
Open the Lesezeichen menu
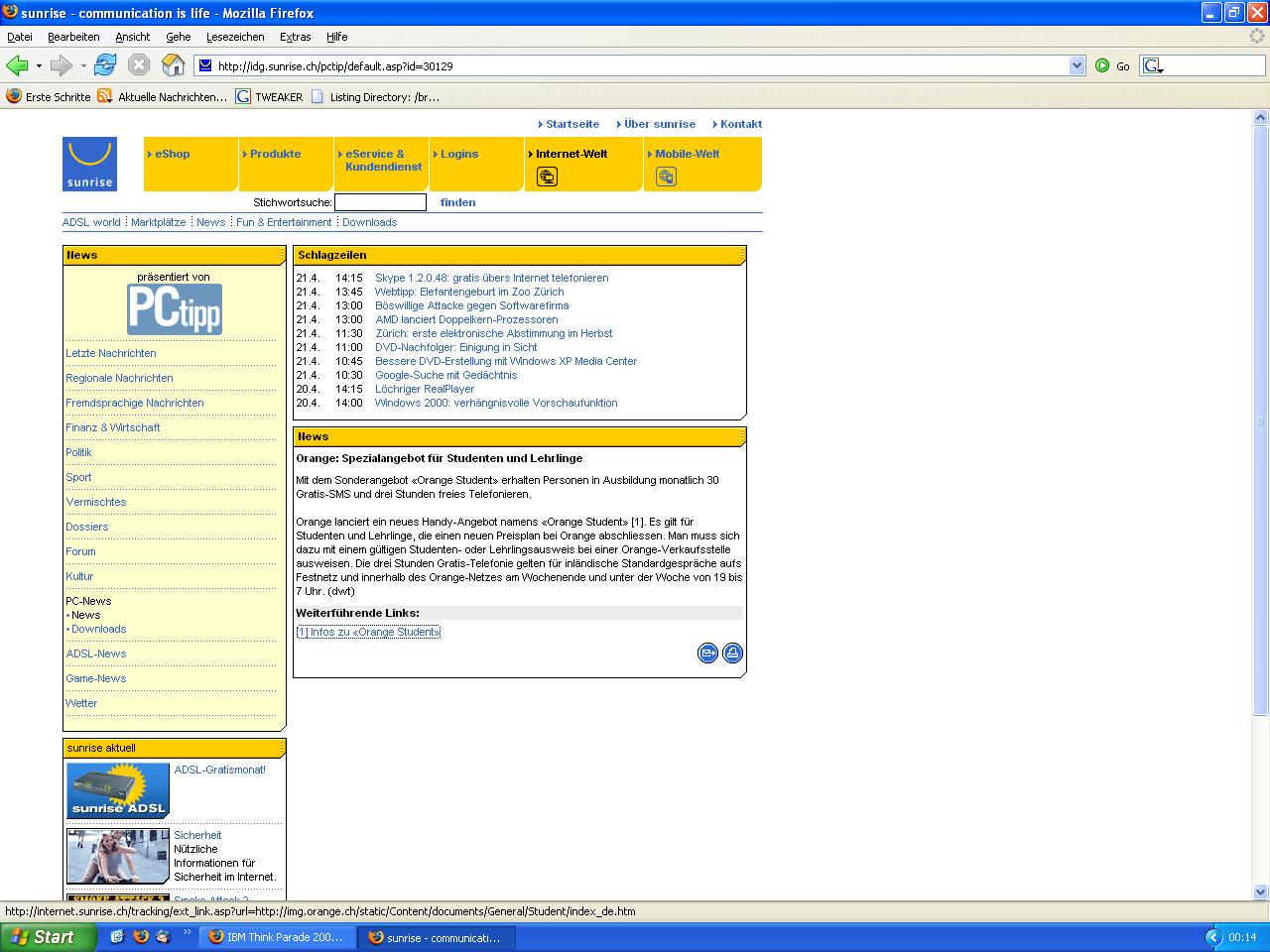click(235, 37)
